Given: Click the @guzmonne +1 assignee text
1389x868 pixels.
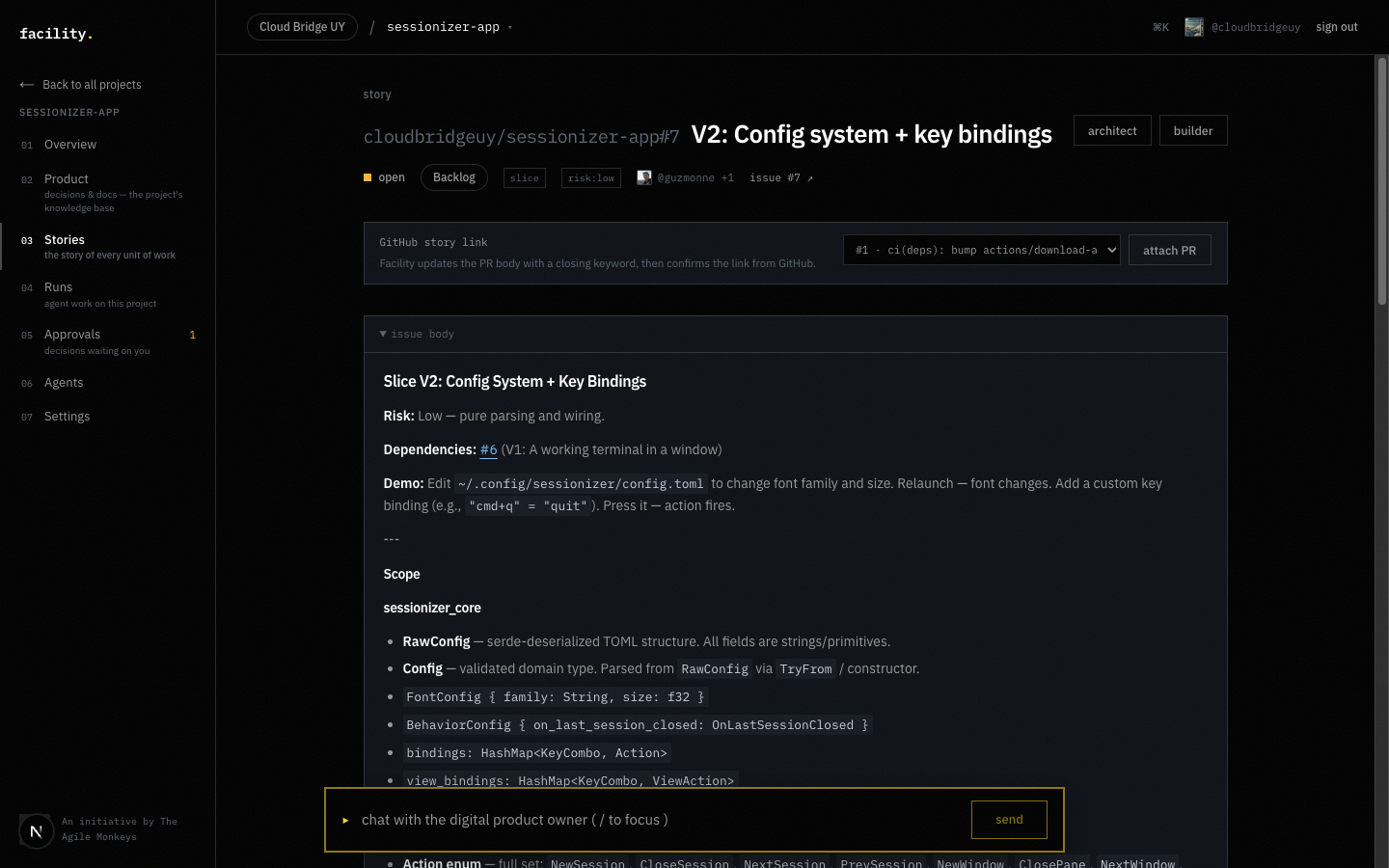Looking at the screenshot, I should [695, 177].
